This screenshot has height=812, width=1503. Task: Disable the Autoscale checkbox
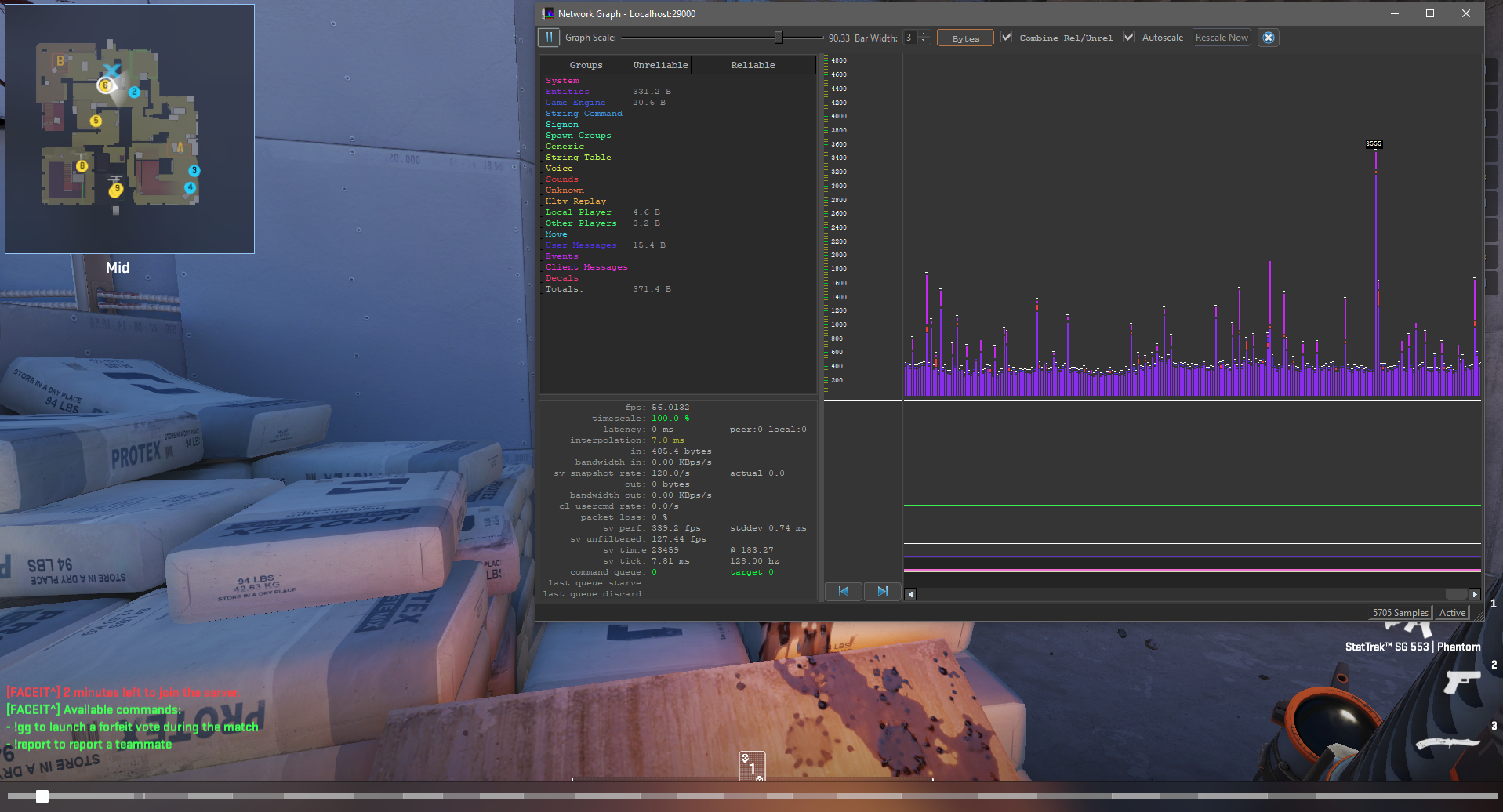(x=1128, y=37)
